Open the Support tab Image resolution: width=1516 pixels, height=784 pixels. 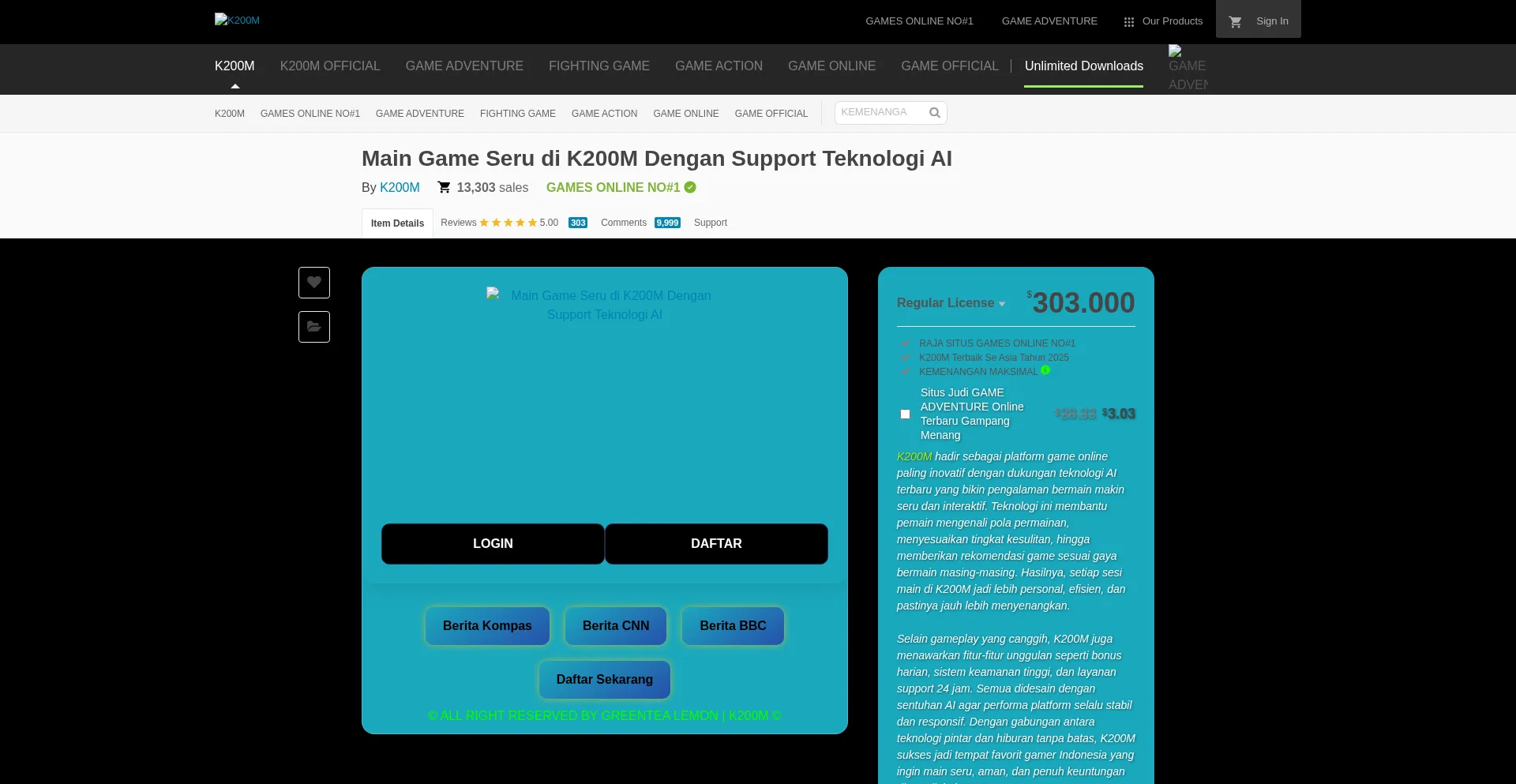pyautogui.click(x=711, y=223)
